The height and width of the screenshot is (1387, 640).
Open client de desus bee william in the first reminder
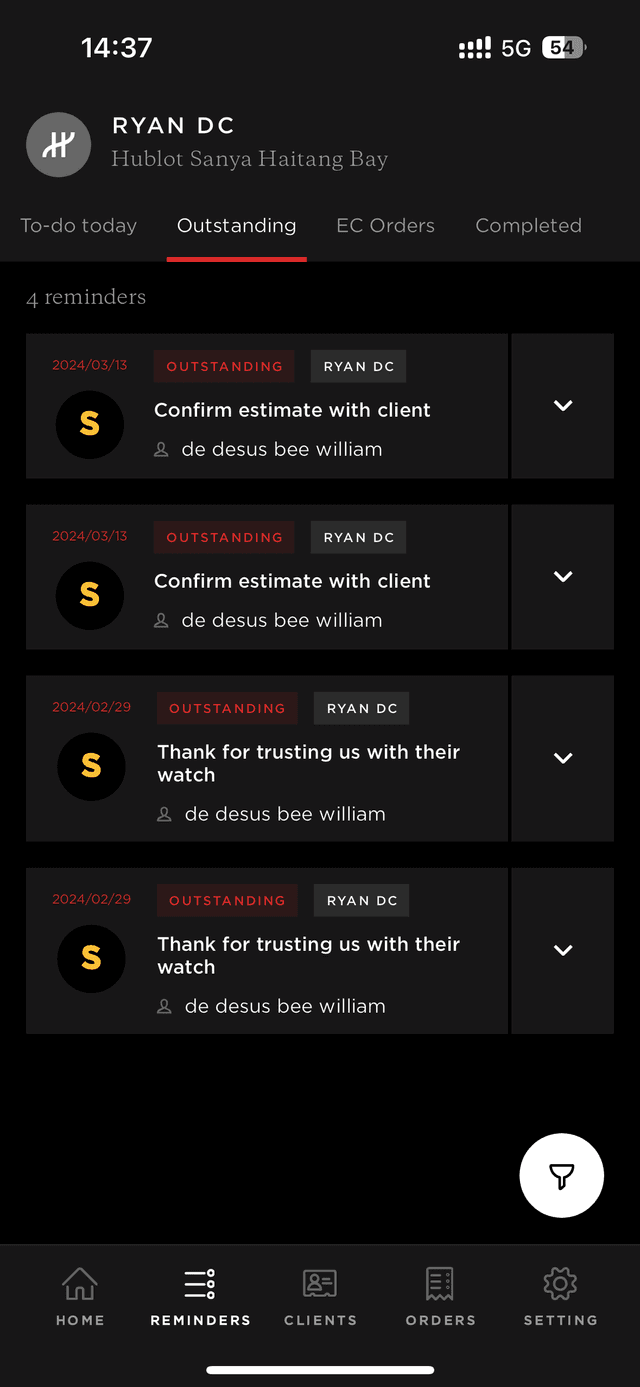tap(281, 450)
